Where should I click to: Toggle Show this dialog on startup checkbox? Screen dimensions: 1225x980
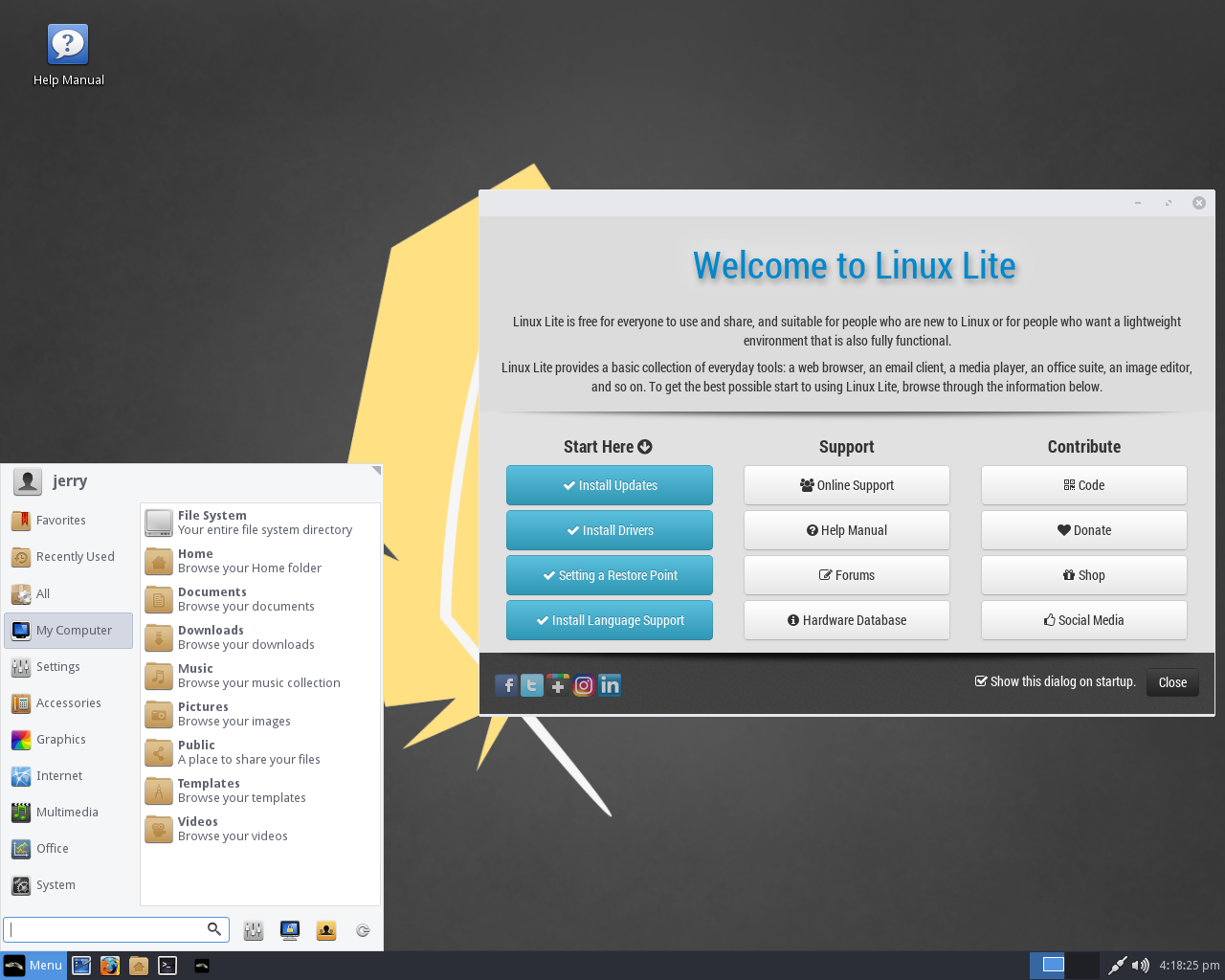click(981, 681)
